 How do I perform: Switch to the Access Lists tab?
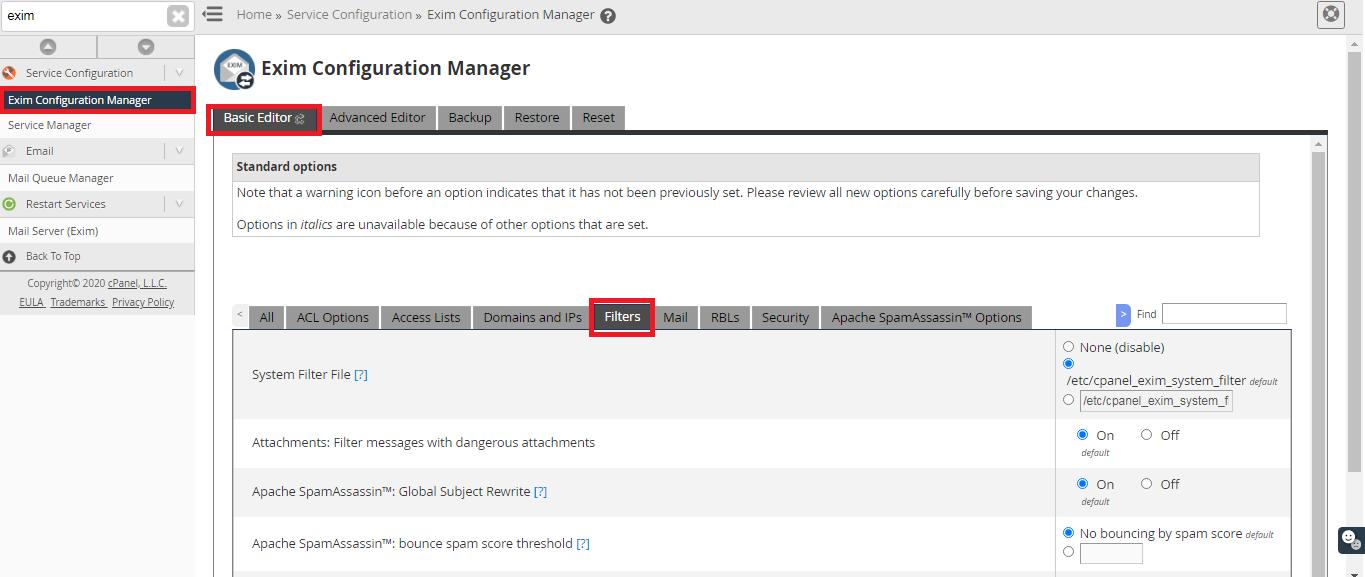tap(426, 317)
